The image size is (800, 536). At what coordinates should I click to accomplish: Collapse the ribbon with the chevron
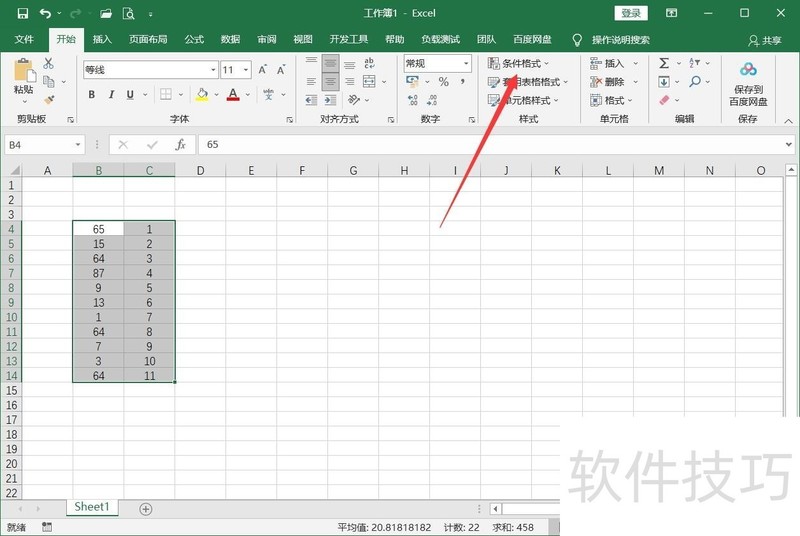(x=788, y=121)
